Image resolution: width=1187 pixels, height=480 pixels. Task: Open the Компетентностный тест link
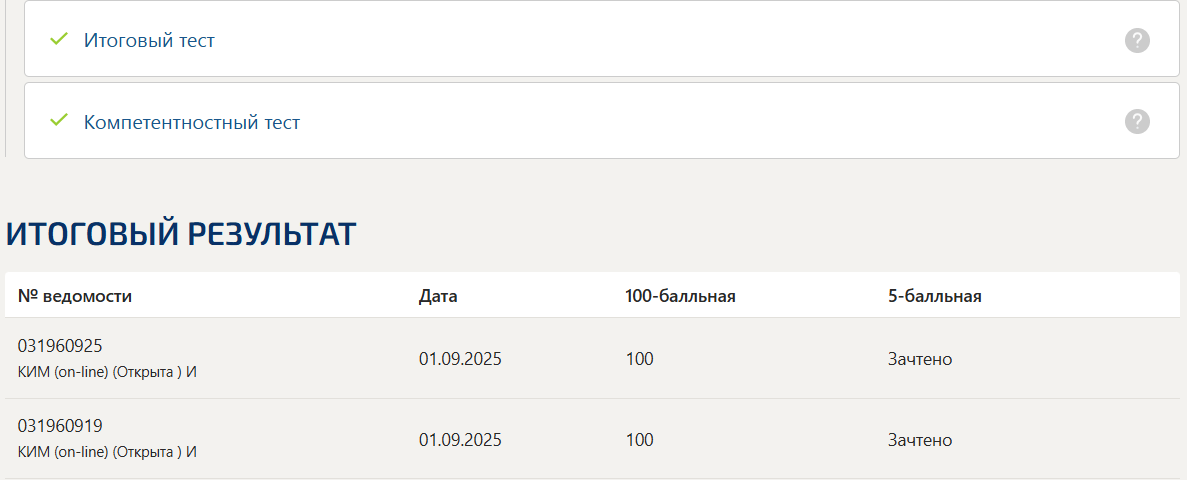[192, 122]
